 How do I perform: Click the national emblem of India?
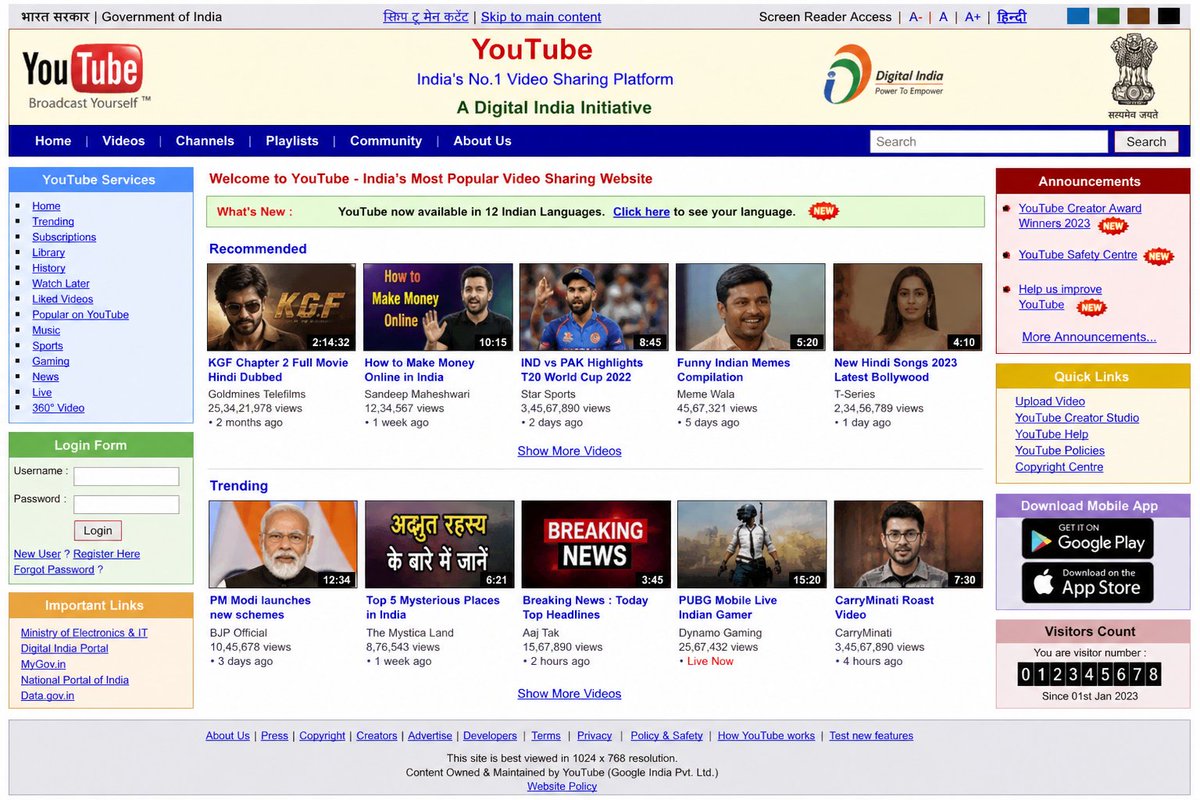1133,75
